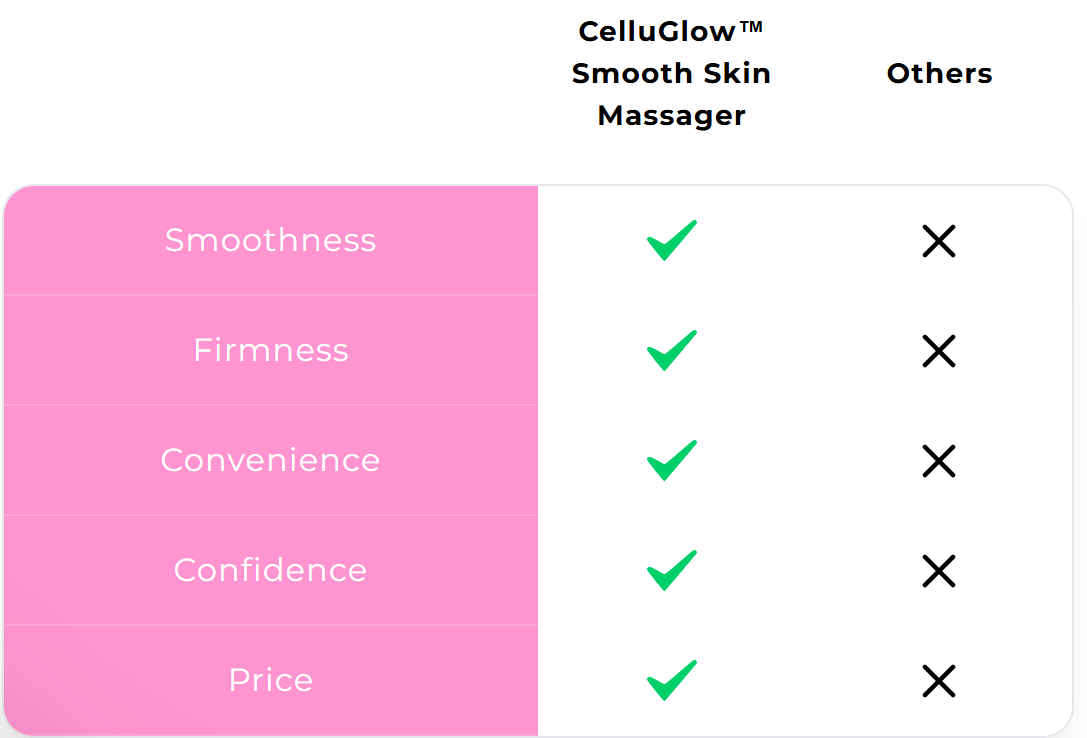1087x738 pixels.
Task: Click the CelluGlow Smooth Skin Massager heading
Action: [x=671, y=73]
